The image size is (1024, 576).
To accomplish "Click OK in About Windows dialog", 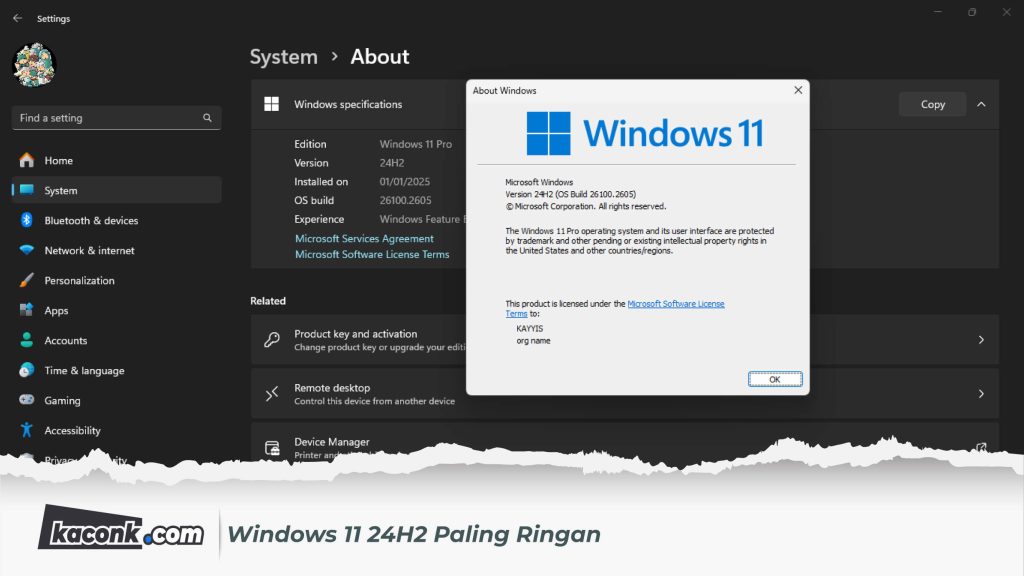I will click(x=775, y=379).
